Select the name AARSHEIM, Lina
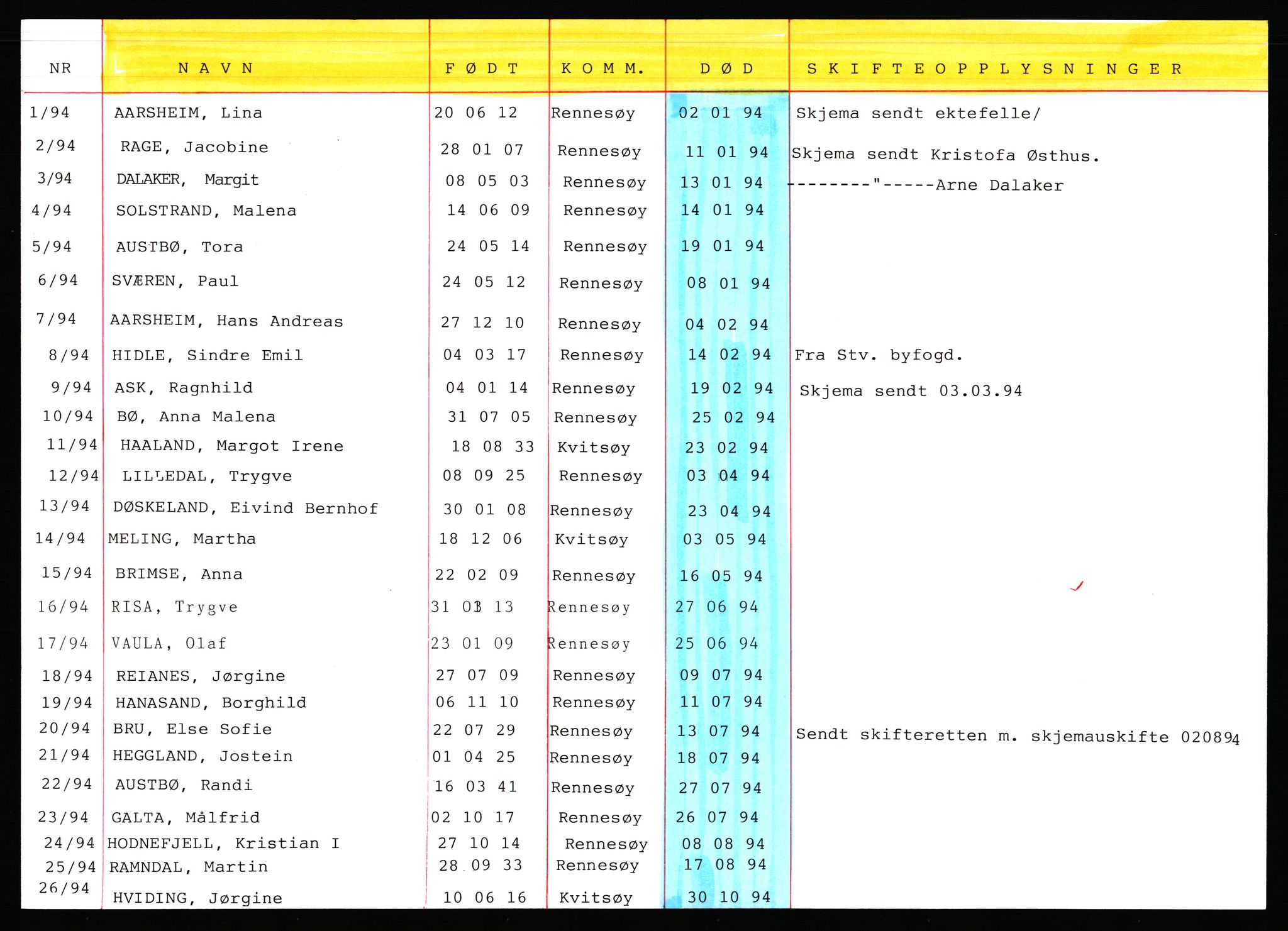 188,113
